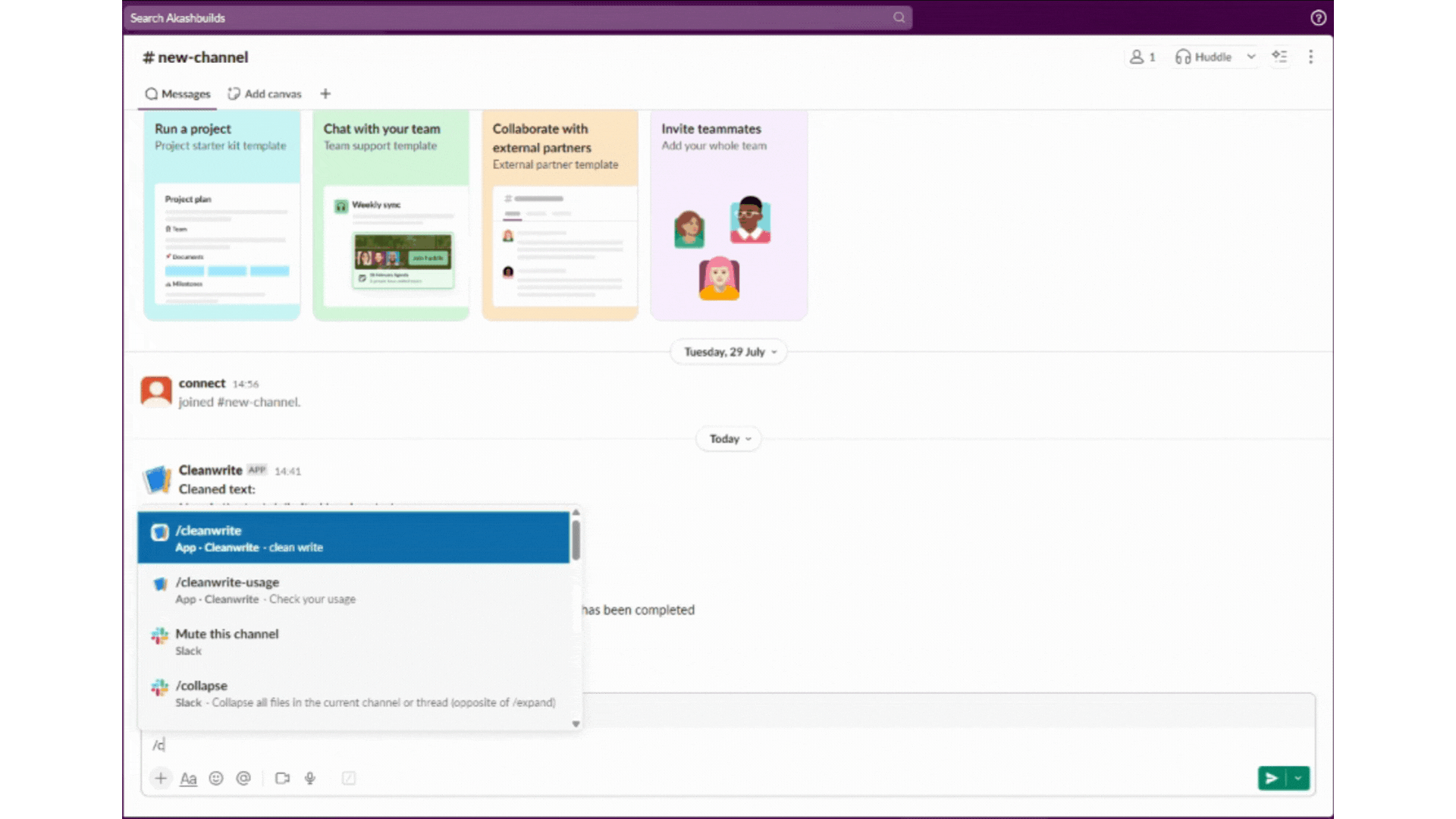The height and width of the screenshot is (819, 1456).
Task: Click the Search Akashbuilds field
Action: point(517,17)
